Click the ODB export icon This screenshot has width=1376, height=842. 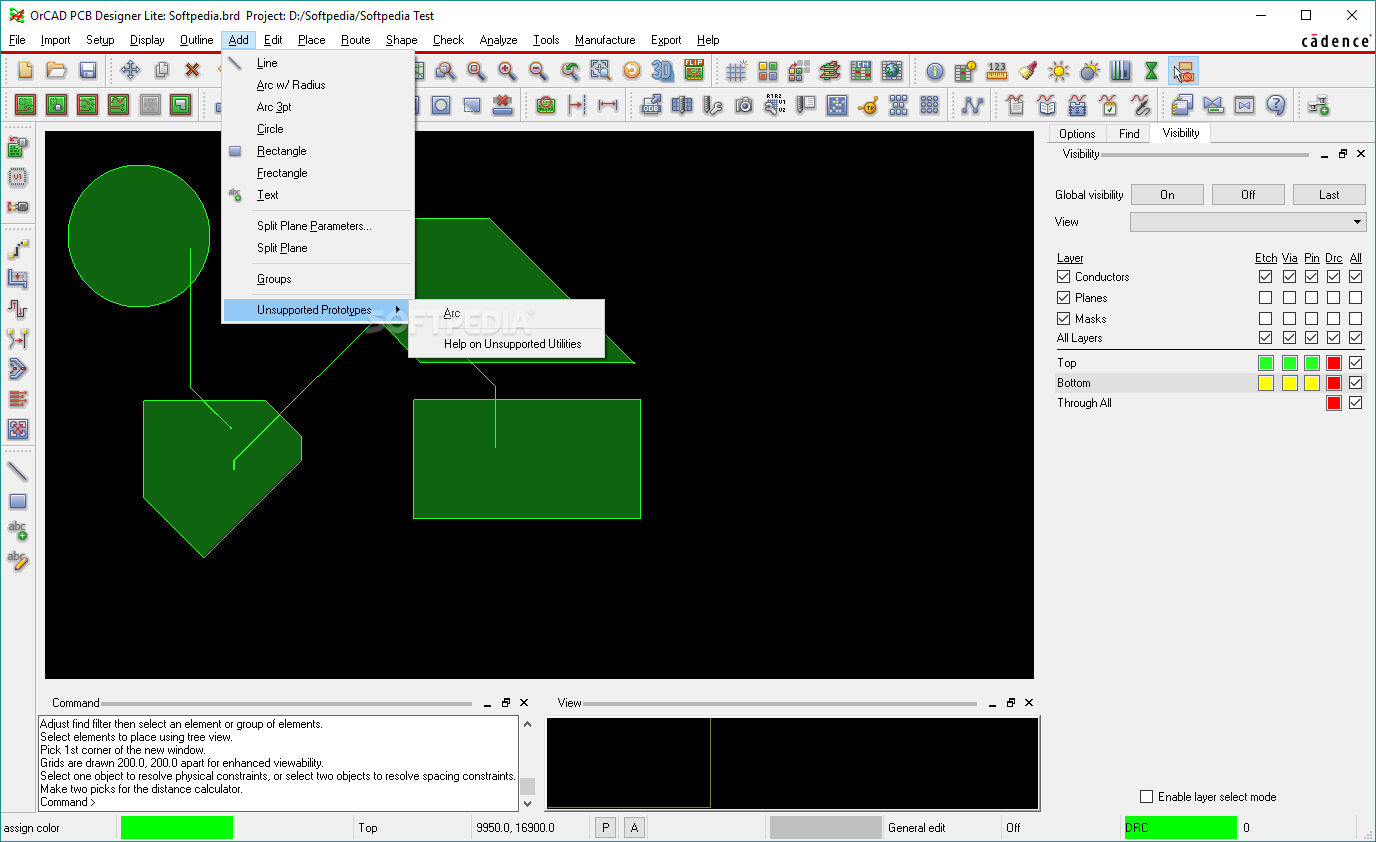[x=652, y=104]
